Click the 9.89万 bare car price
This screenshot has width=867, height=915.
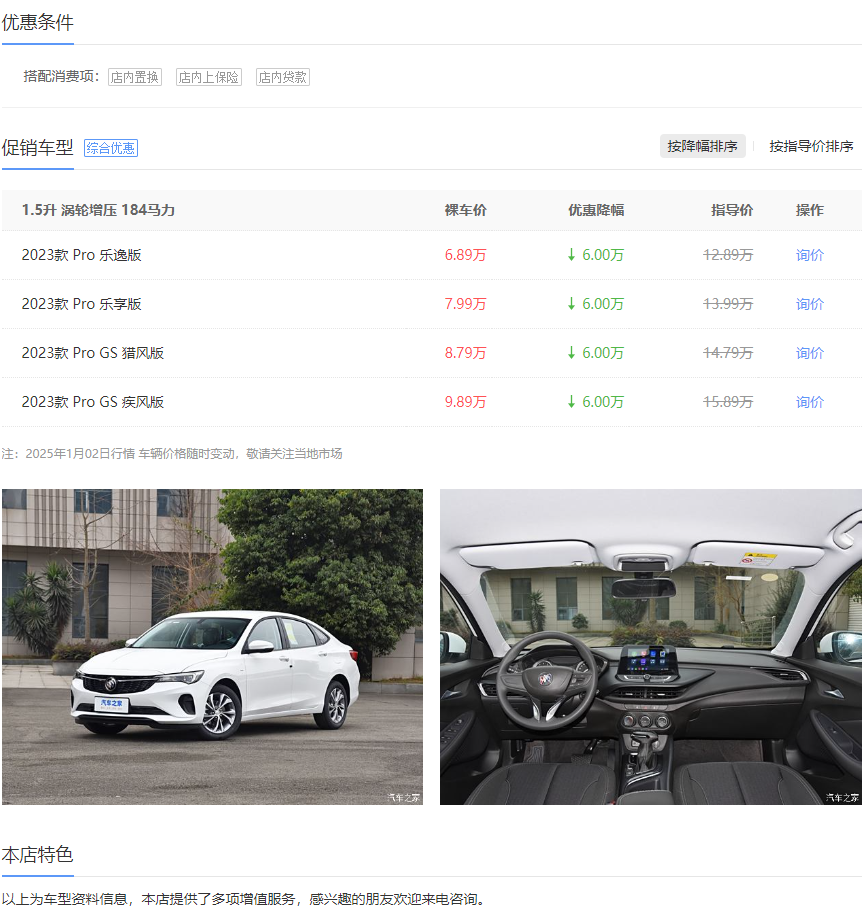pos(466,402)
